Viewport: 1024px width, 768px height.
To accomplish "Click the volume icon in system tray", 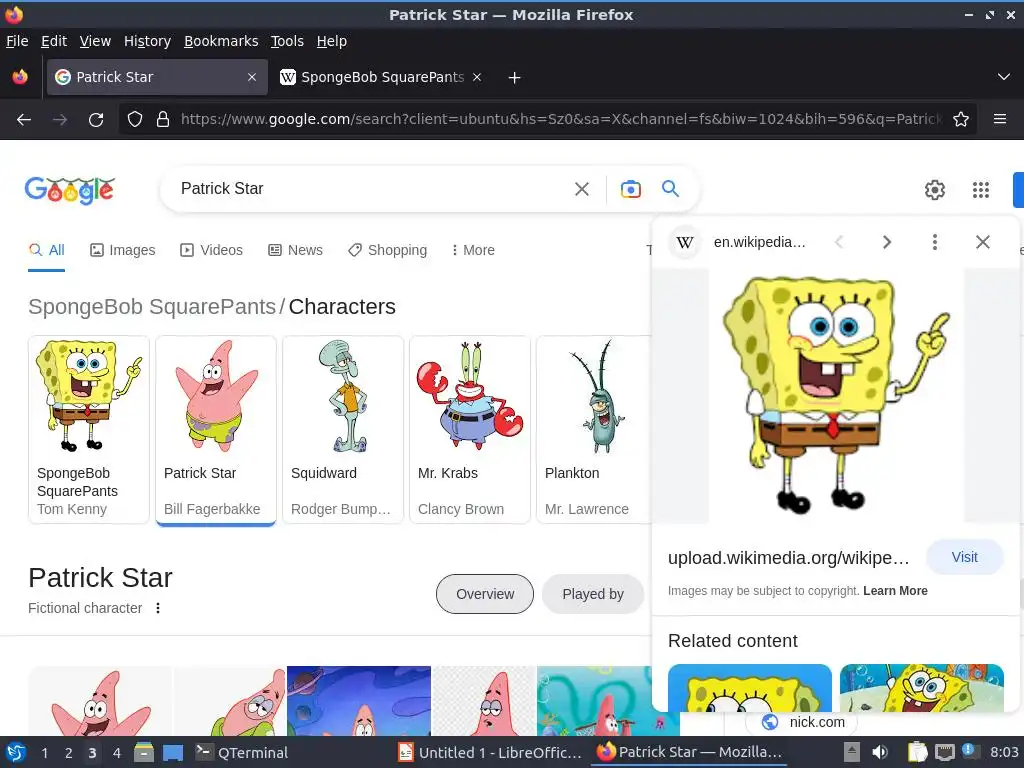I will tap(880, 752).
